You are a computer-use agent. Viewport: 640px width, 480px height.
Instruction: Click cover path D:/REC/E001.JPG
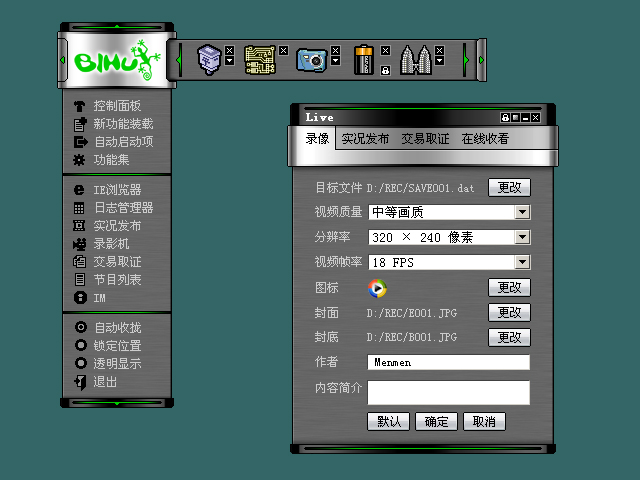click(x=411, y=313)
